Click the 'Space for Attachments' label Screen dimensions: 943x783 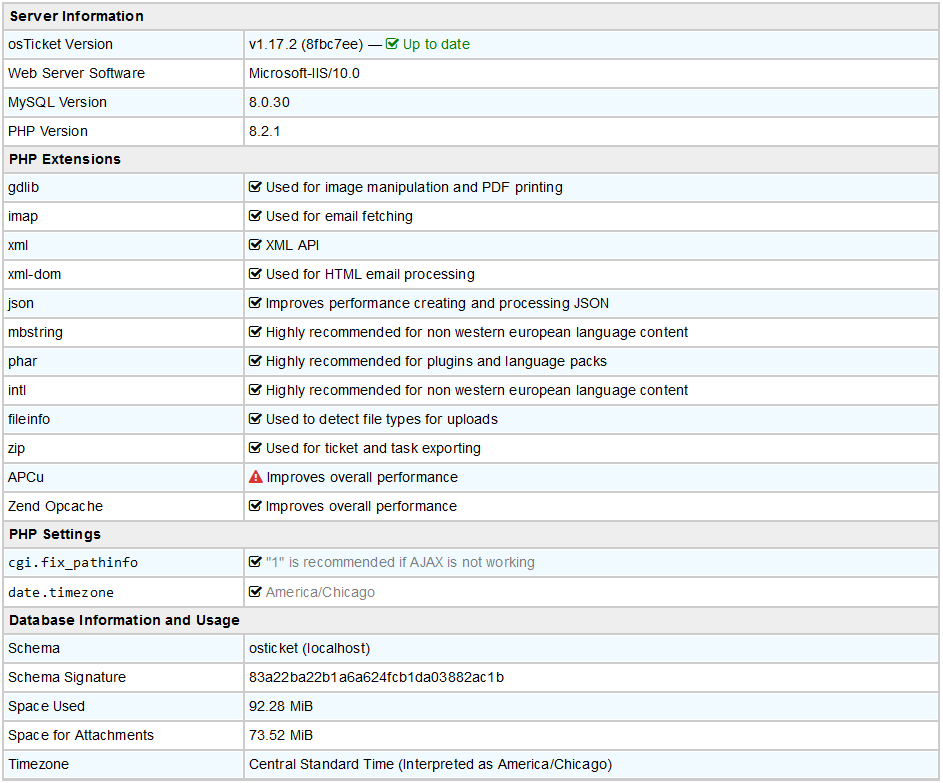click(x=81, y=735)
